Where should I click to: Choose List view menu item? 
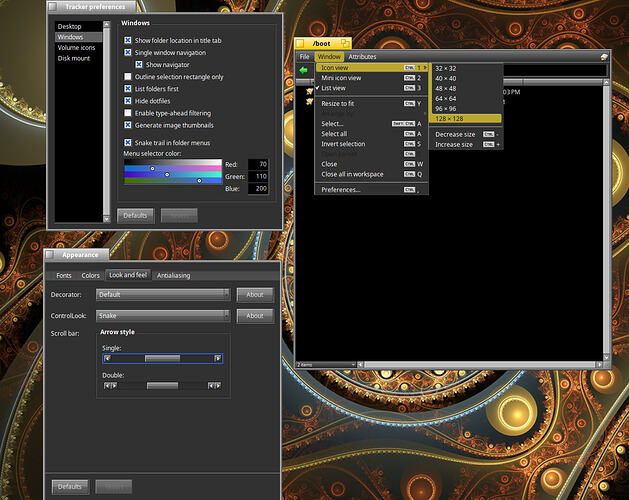pos(371,88)
